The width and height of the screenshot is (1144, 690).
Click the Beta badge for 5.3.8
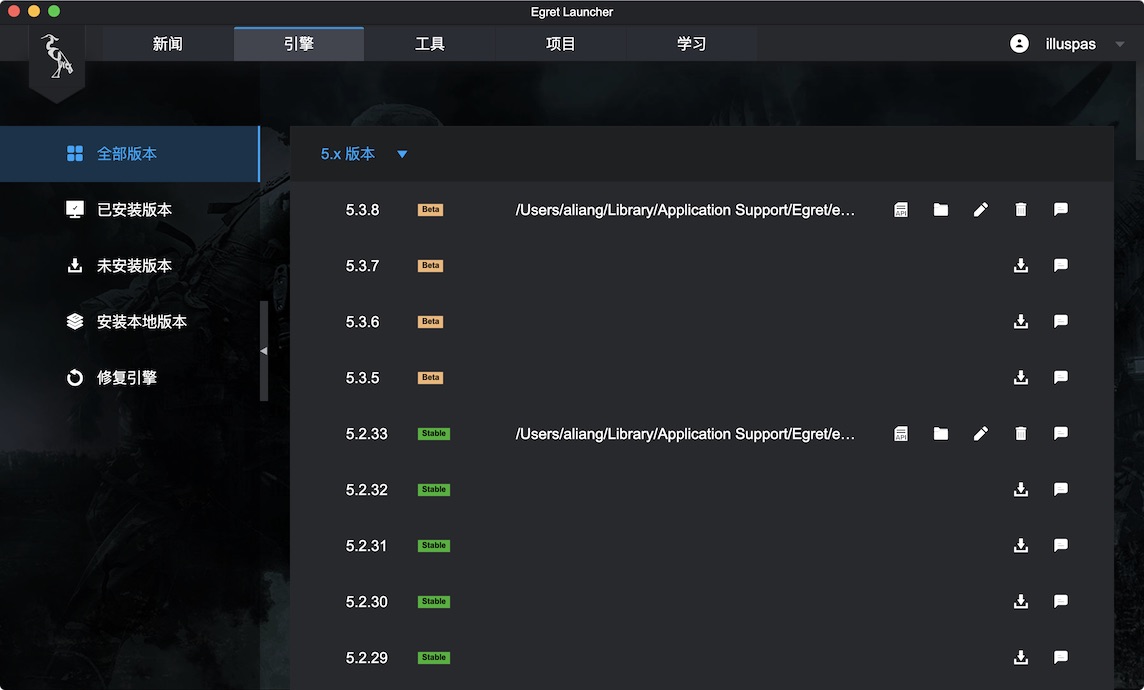point(430,210)
